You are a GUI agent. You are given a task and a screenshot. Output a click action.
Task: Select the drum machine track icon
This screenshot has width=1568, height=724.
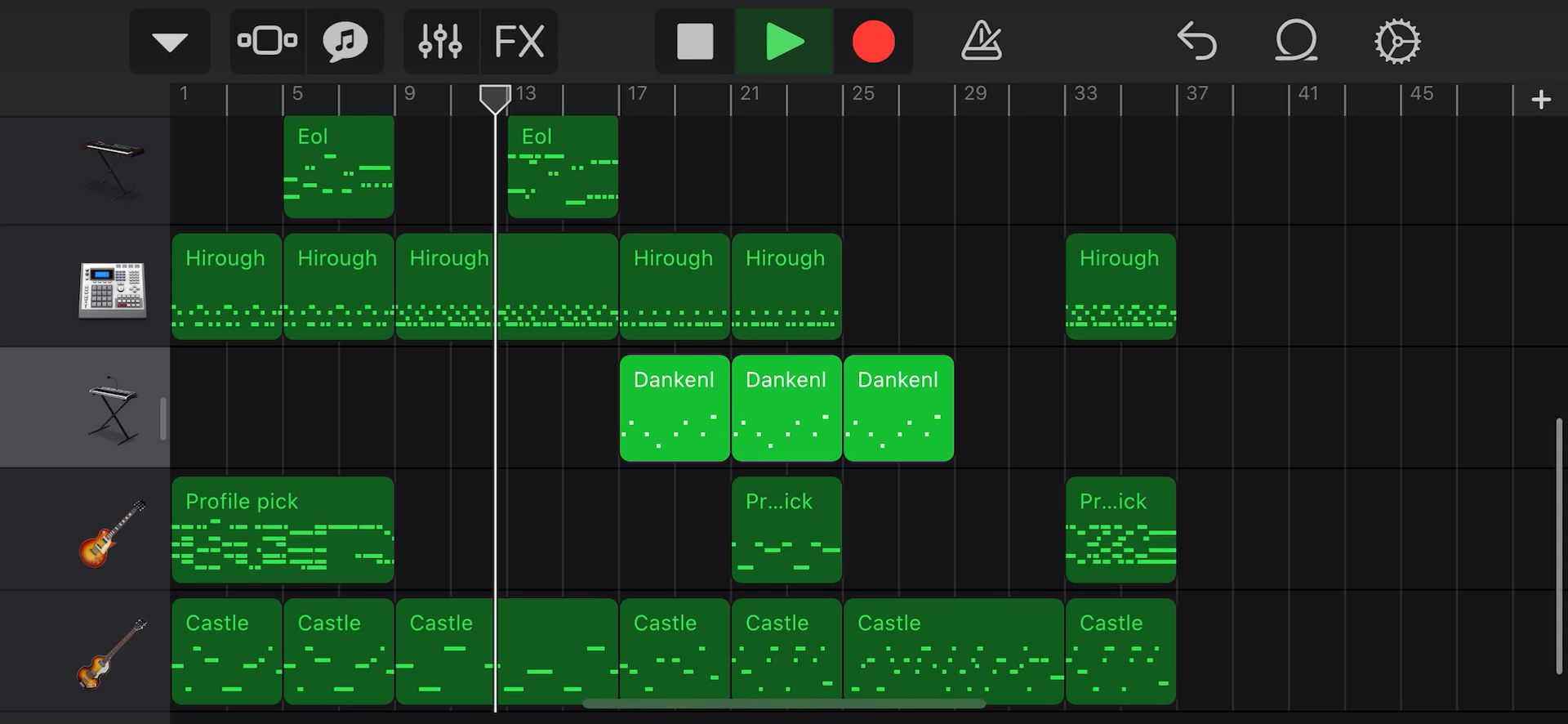[113, 290]
